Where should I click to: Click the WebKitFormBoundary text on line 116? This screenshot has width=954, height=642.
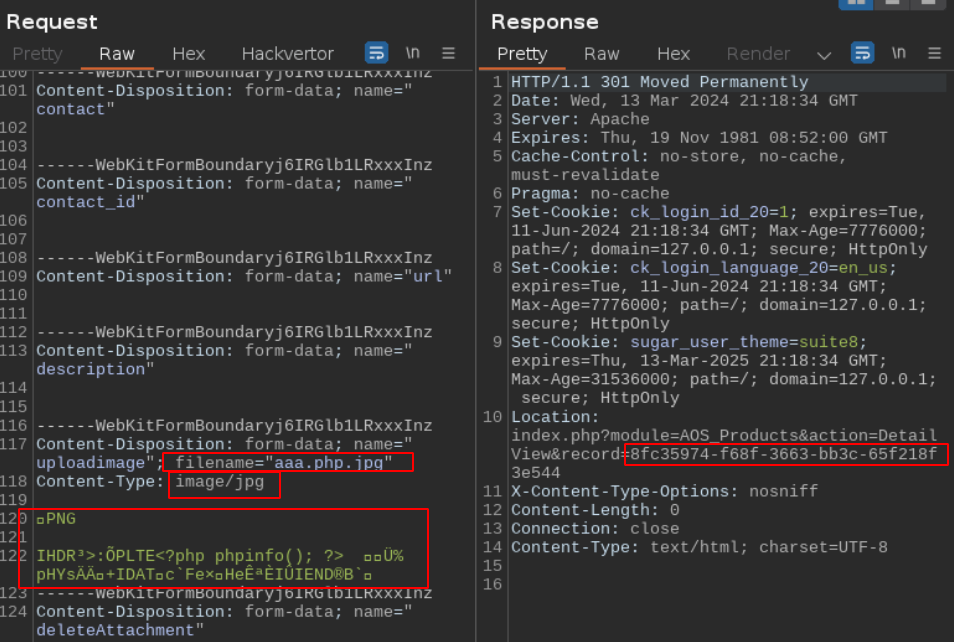tap(234, 425)
